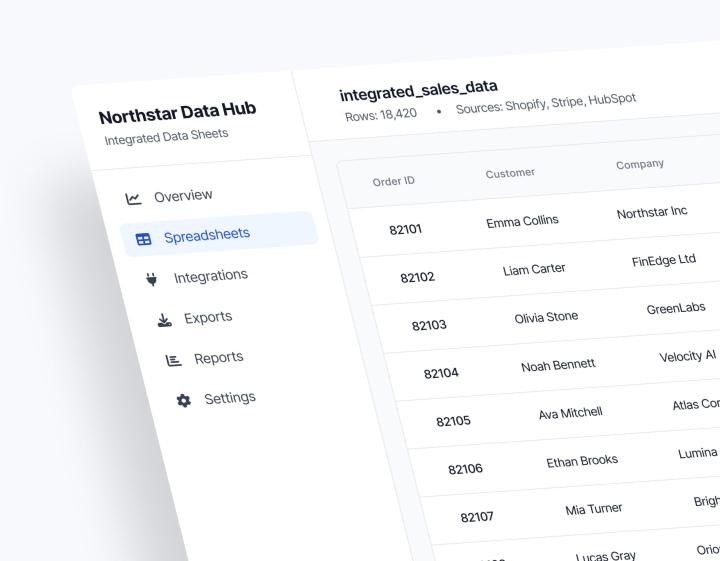720x561 pixels.
Task: Click the Velocity AI company cell
Action: tap(687, 356)
